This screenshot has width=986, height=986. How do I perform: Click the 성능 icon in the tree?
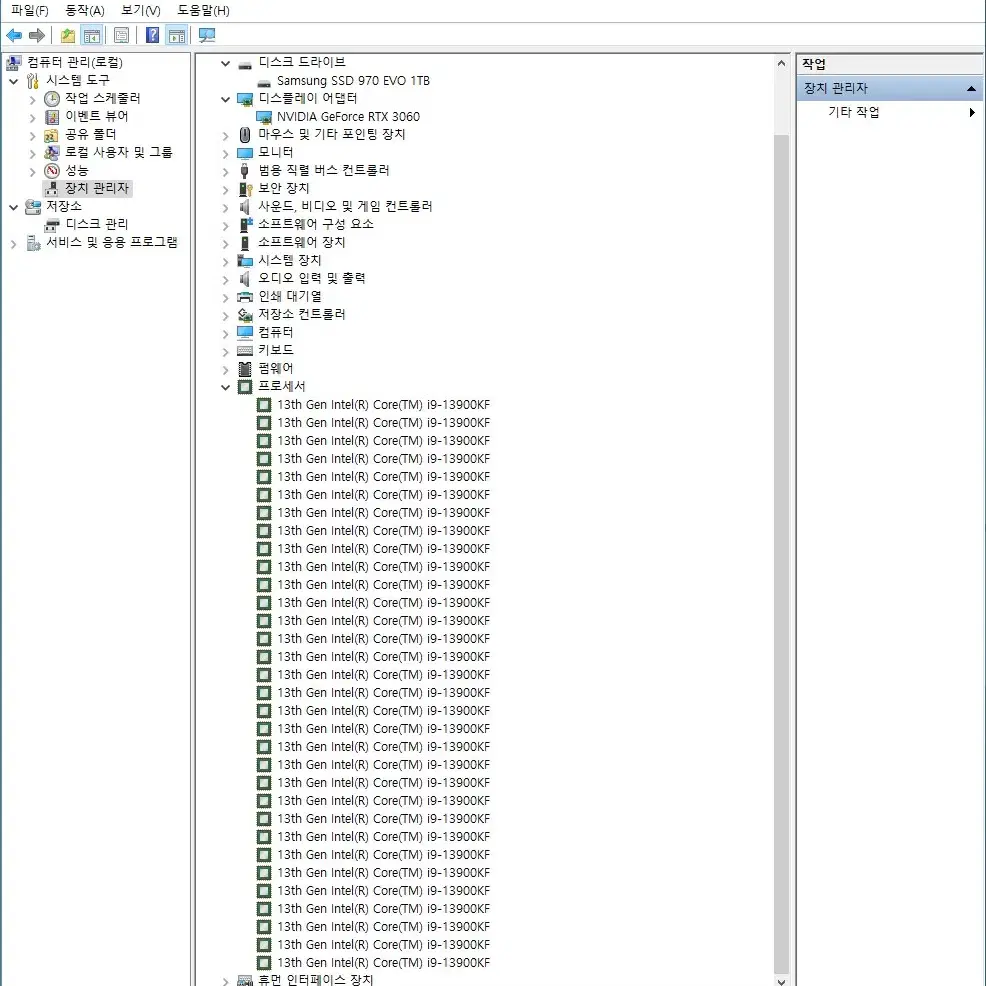point(52,170)
